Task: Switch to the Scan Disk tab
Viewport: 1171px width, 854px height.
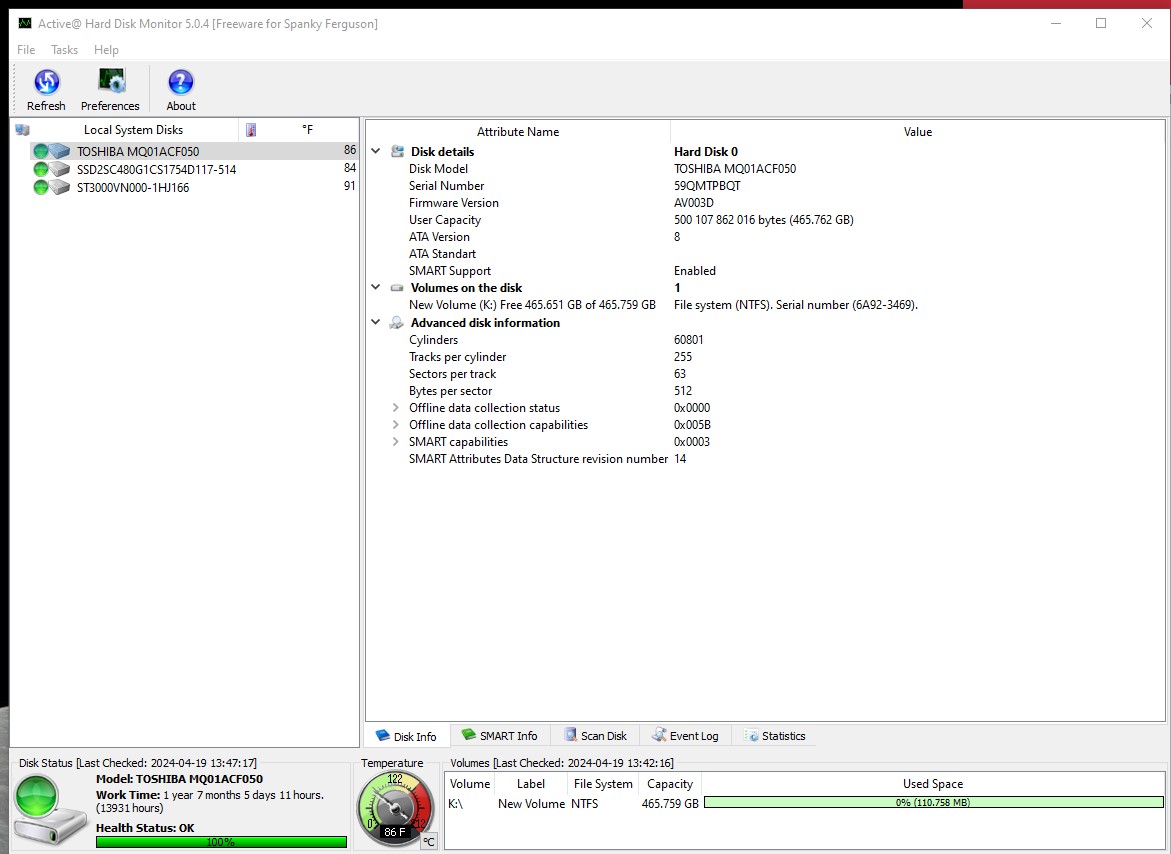Action: coord(595,736)
